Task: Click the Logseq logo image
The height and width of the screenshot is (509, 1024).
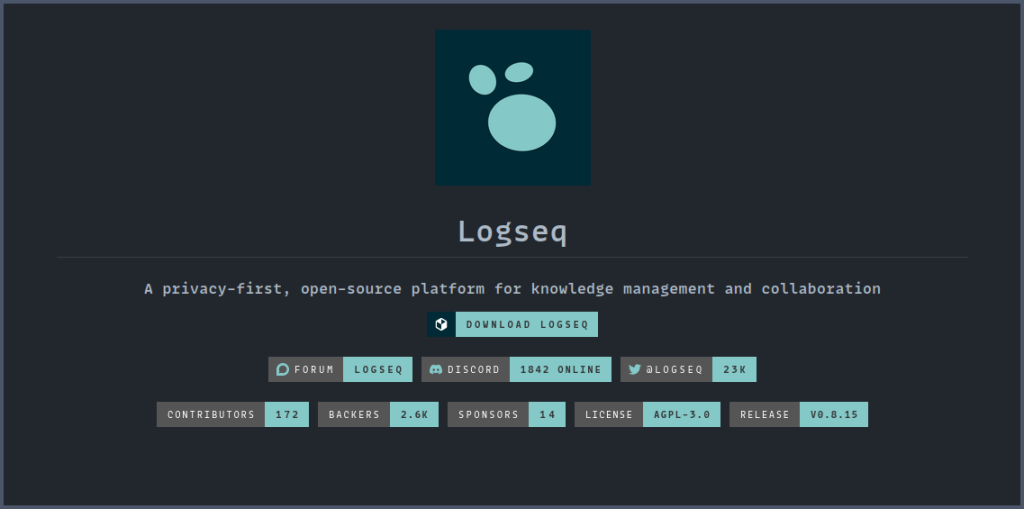Action: (513, 107)
